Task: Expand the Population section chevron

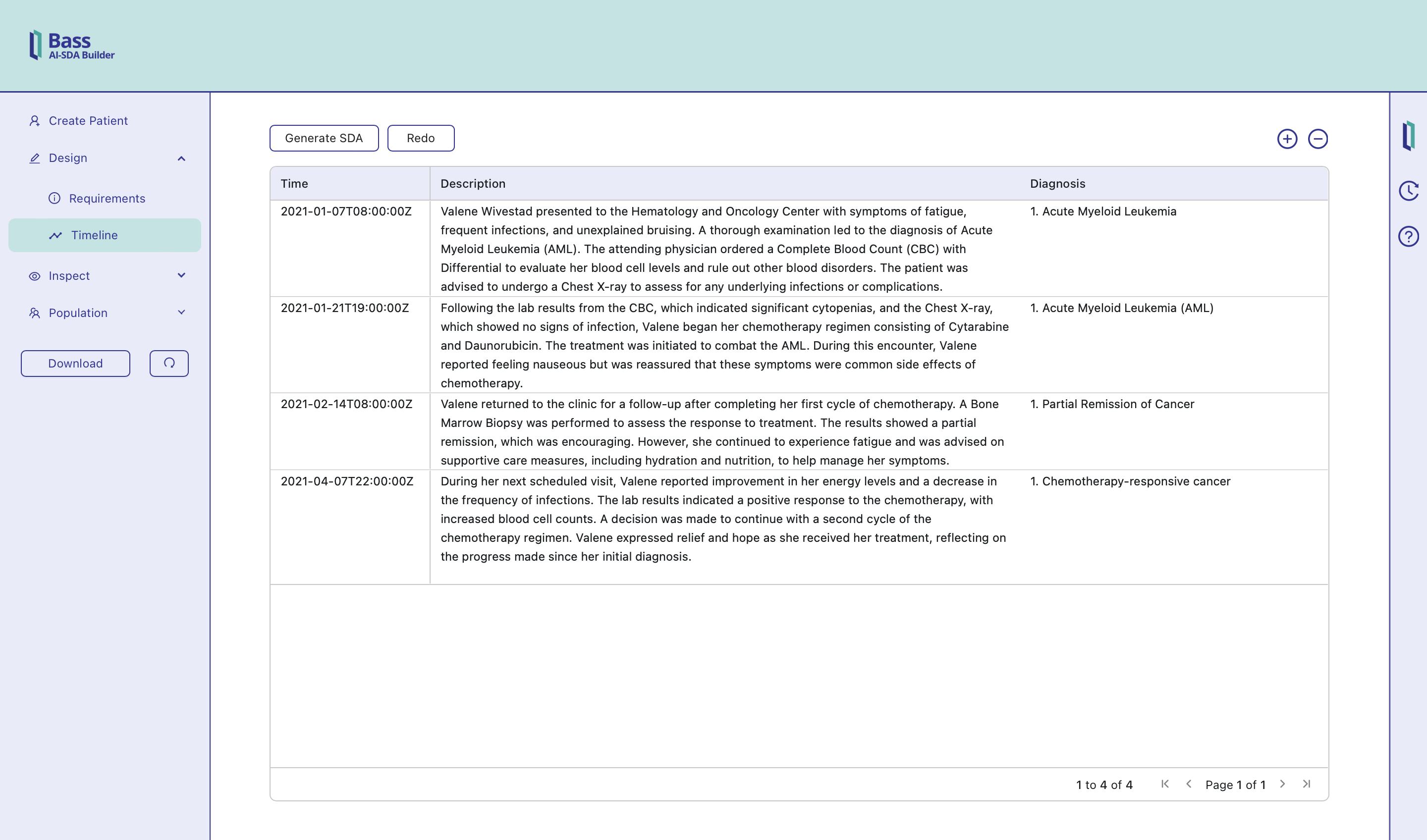Action: [x=181, y=313]
